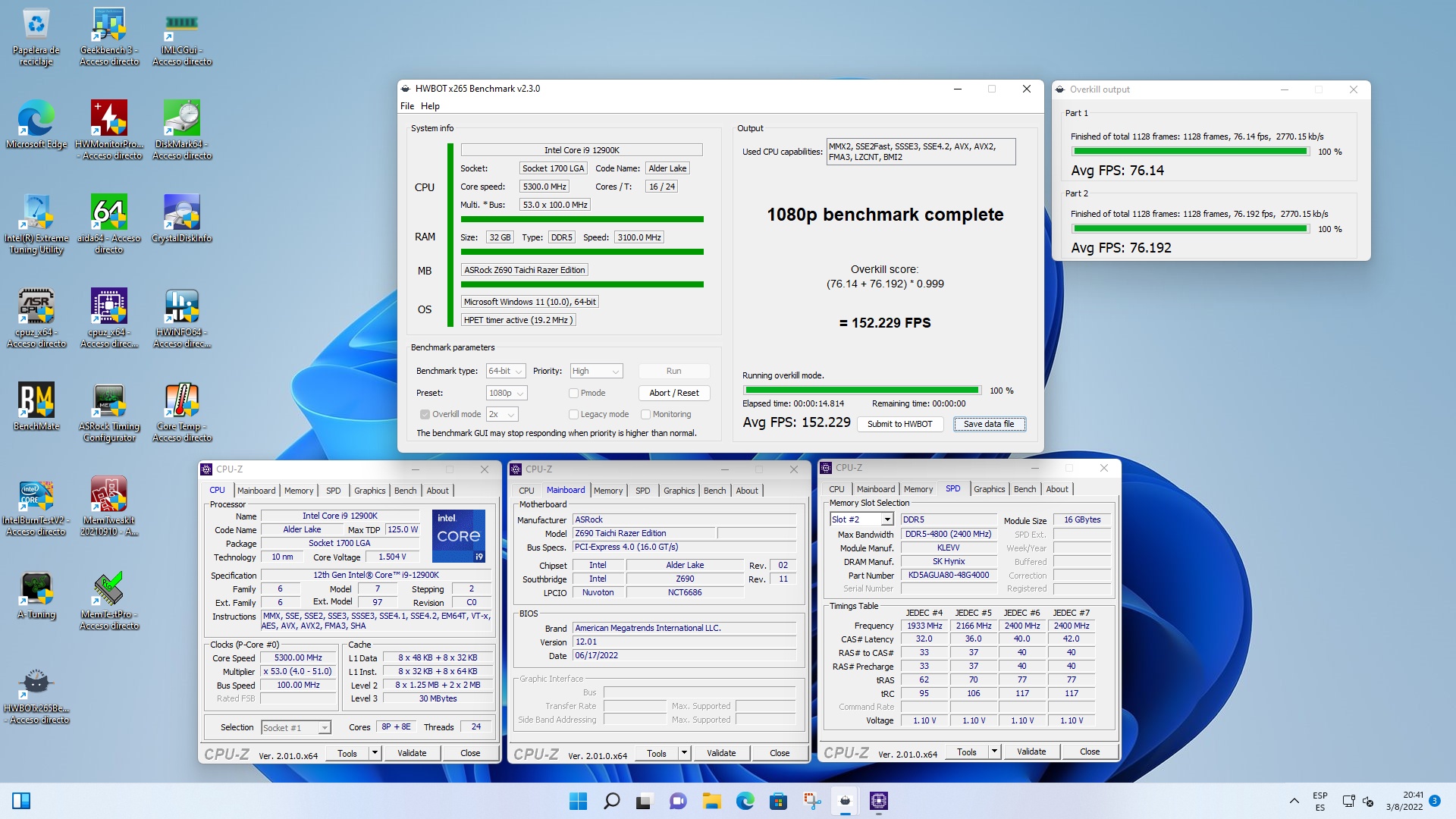Screen dimensions: 1456x819
Task: Open MemTestPro desktop shortcut
Action: (x=109, y=601)
